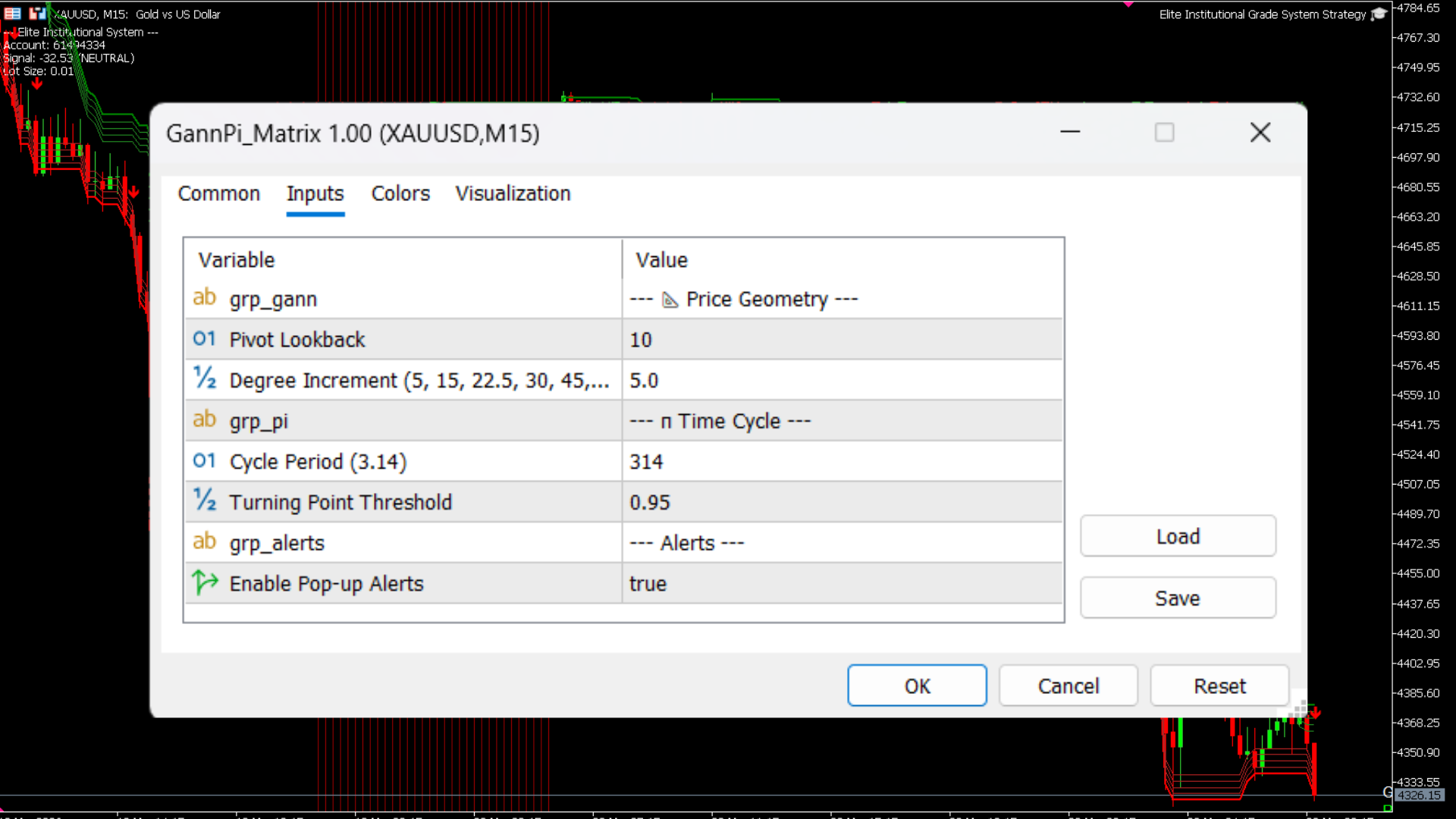
Task: Switch to the Visualization tab
Action: (x=513, y=193)
